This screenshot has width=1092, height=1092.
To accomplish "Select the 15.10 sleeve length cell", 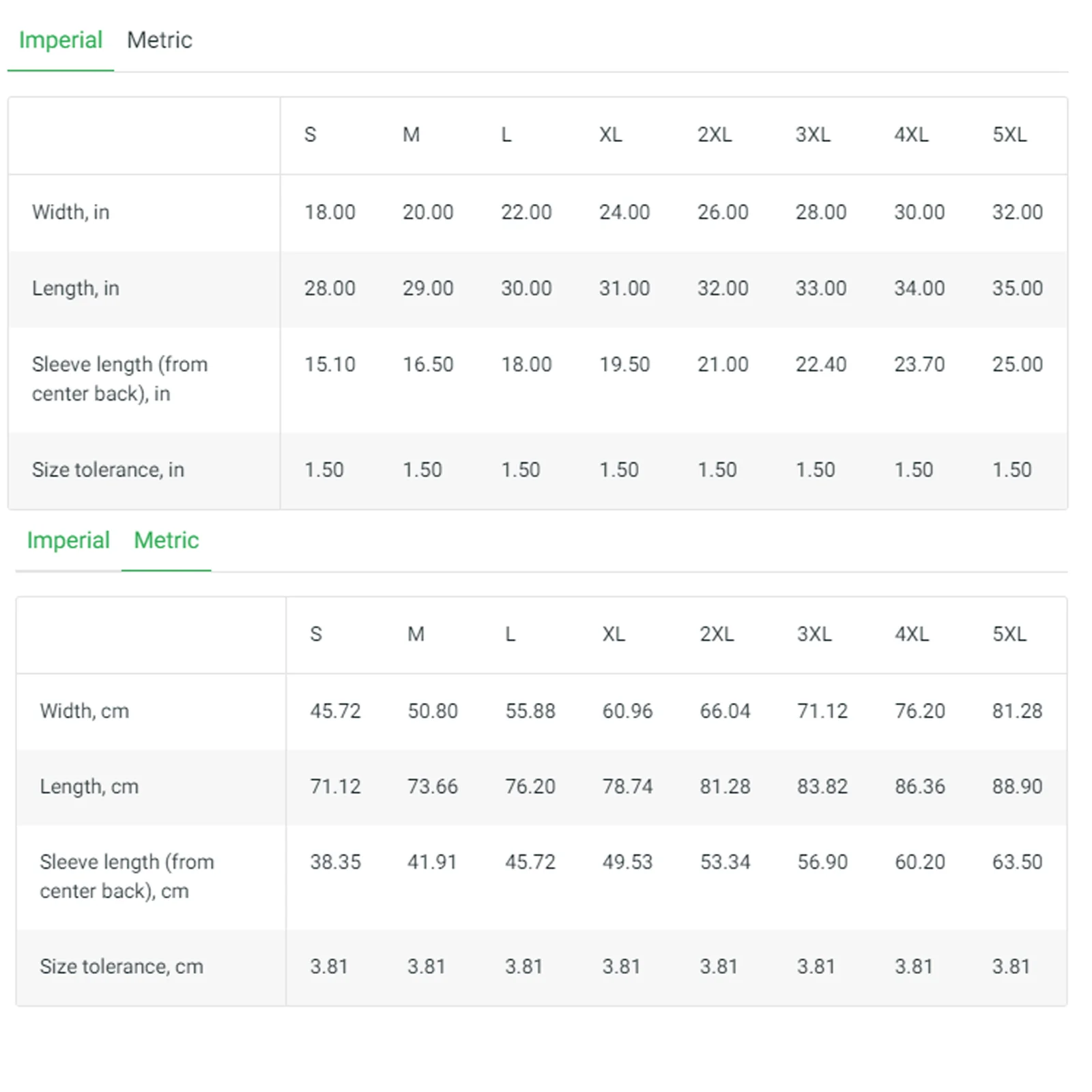I will pos(330,364).
